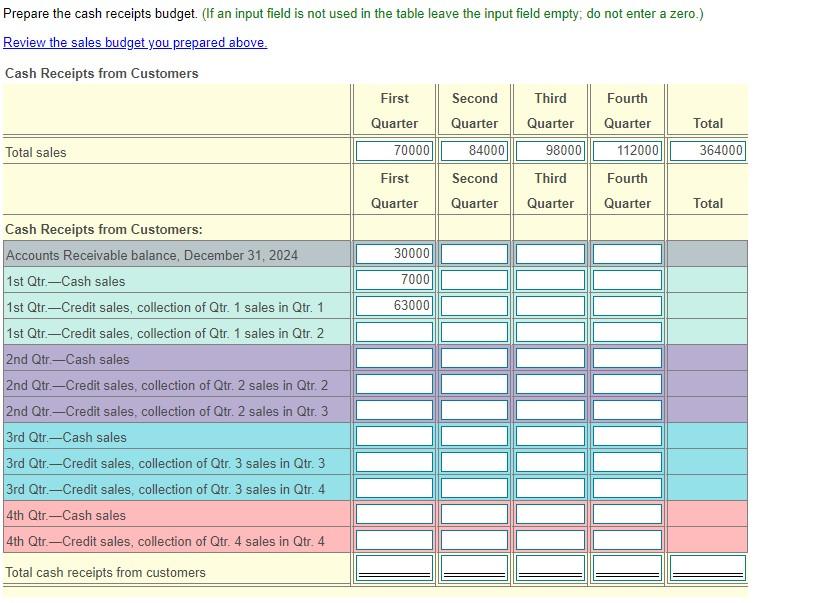
Task: Select the field showing 63000
Action: click(394, 306)
